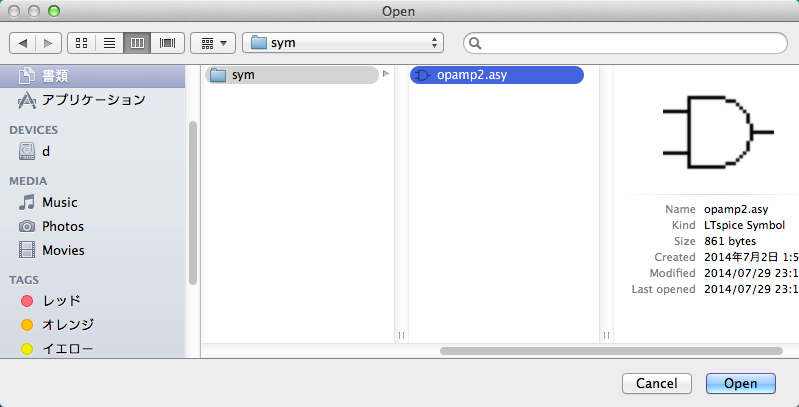Image resolution: width=799 pixels, height=407 pixels.
Task: Select the opamp2.asy file
Action: coord(497,75)
